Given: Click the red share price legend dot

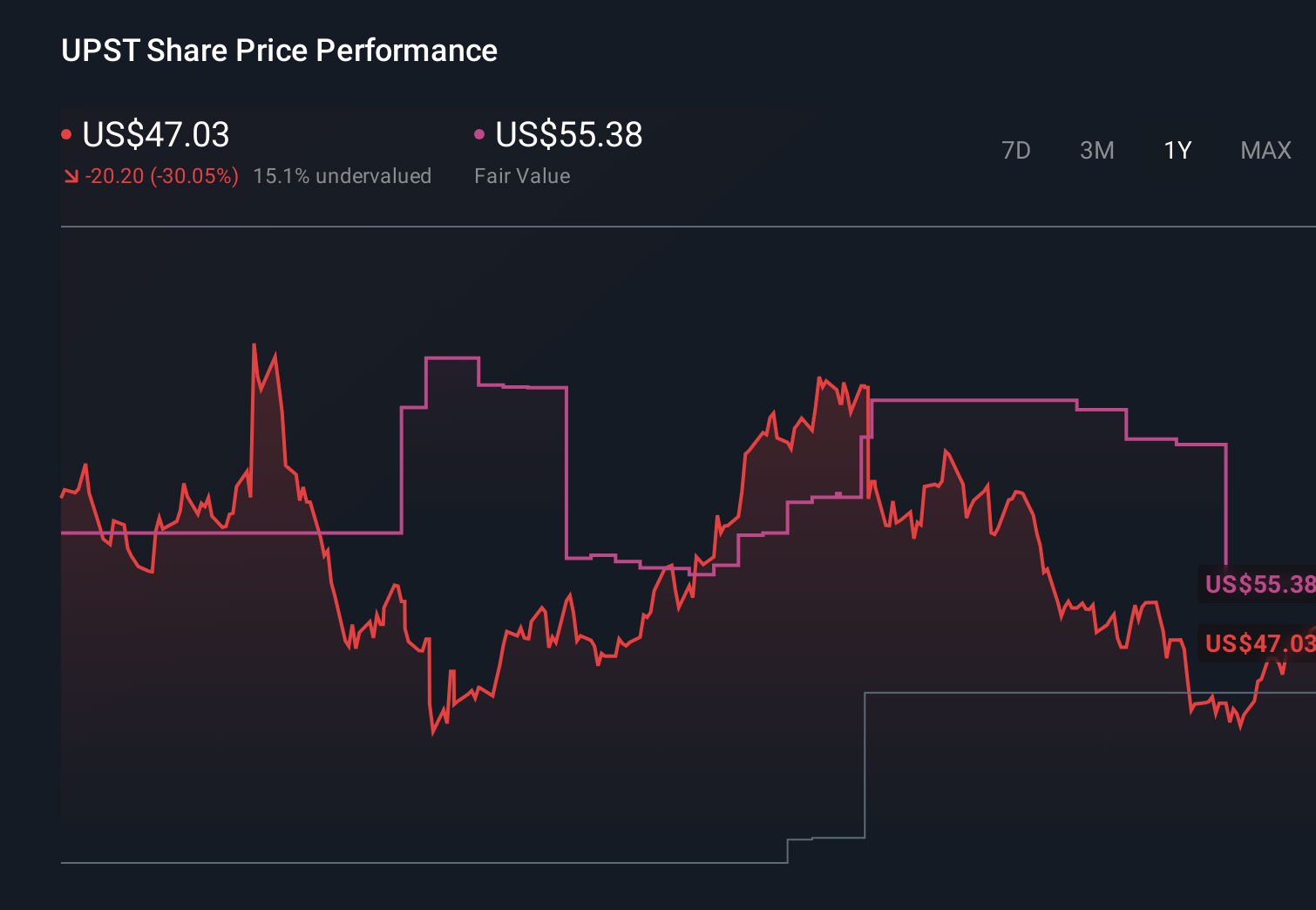Looking at the screenshot, I should [x=68, y=133].
